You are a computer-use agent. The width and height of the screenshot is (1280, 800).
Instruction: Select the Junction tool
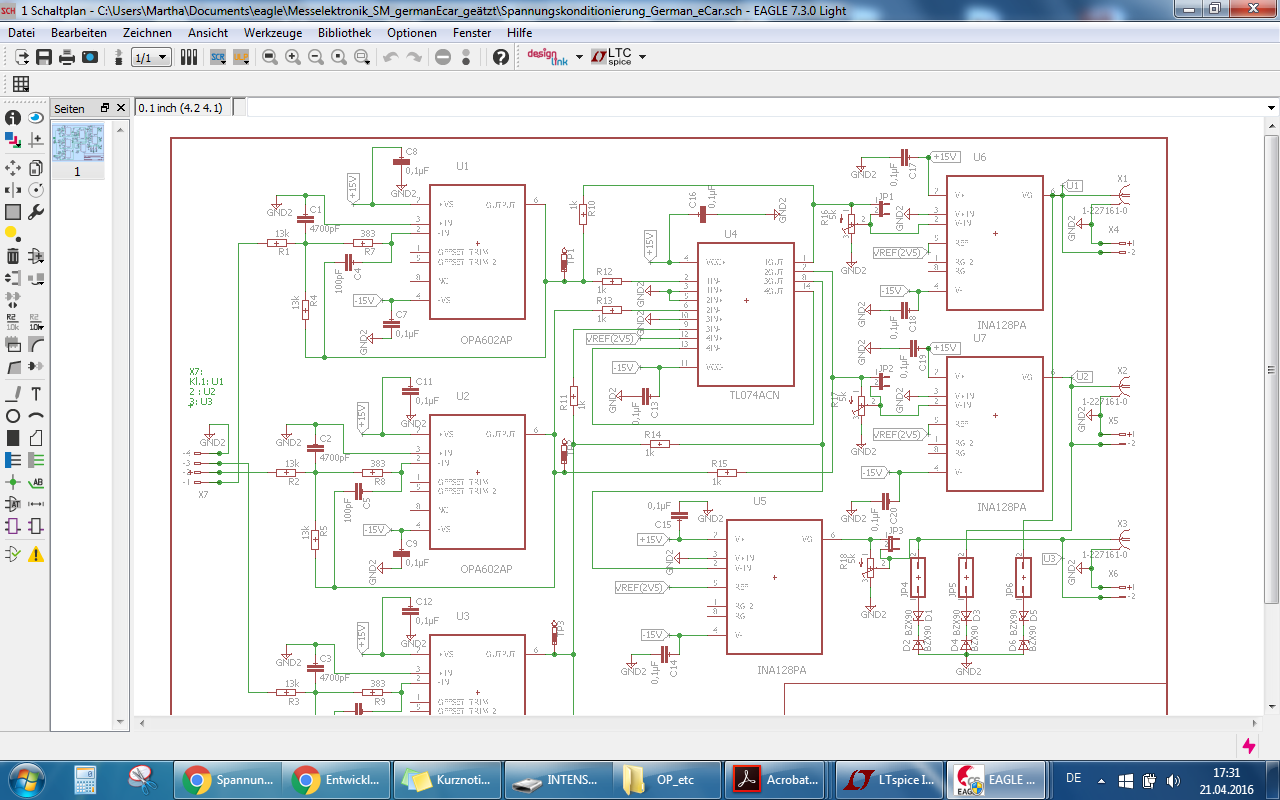[13, 482]
